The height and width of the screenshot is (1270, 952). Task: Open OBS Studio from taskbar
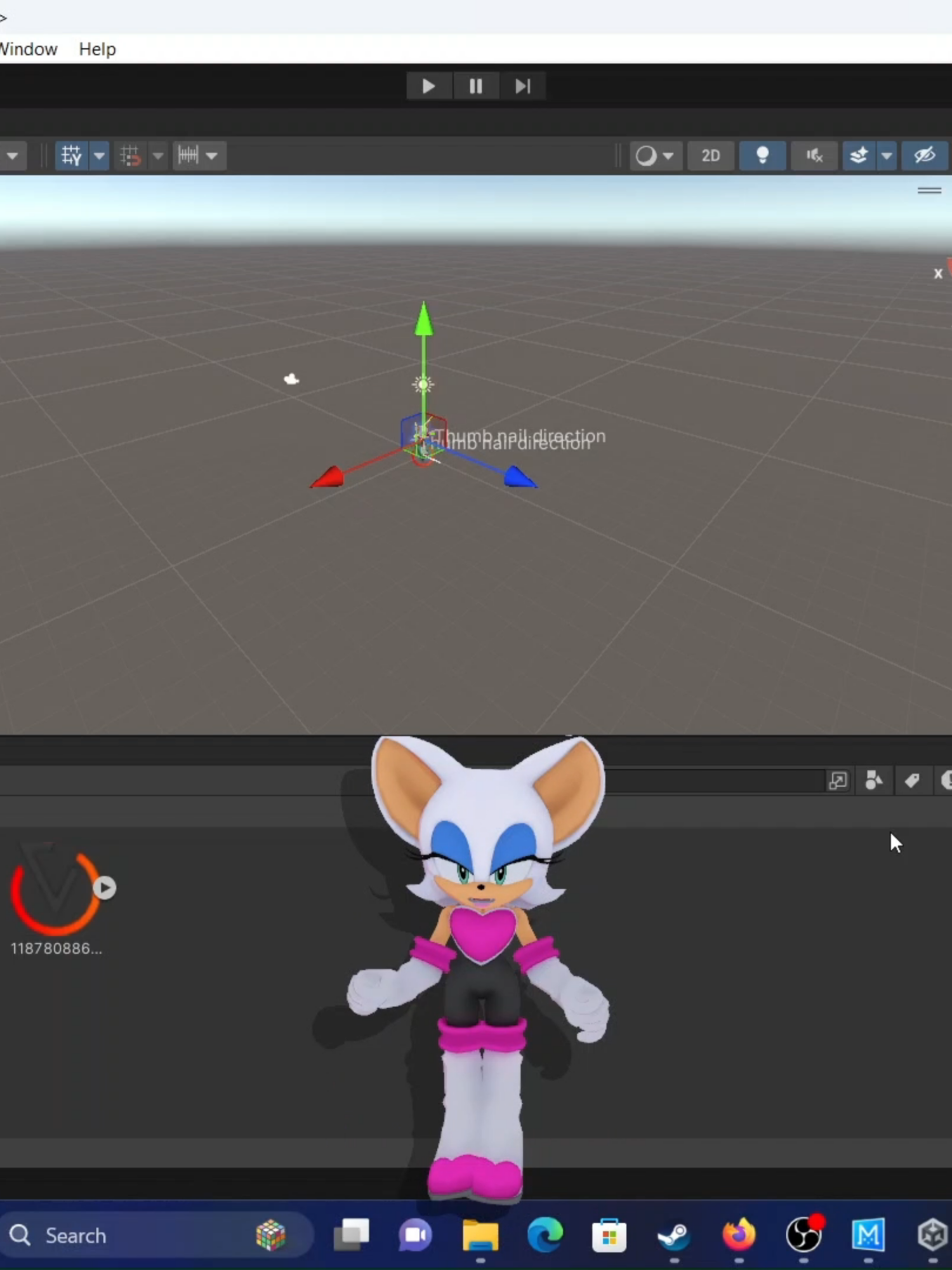pyautogui.click(x=804, y=1236)
